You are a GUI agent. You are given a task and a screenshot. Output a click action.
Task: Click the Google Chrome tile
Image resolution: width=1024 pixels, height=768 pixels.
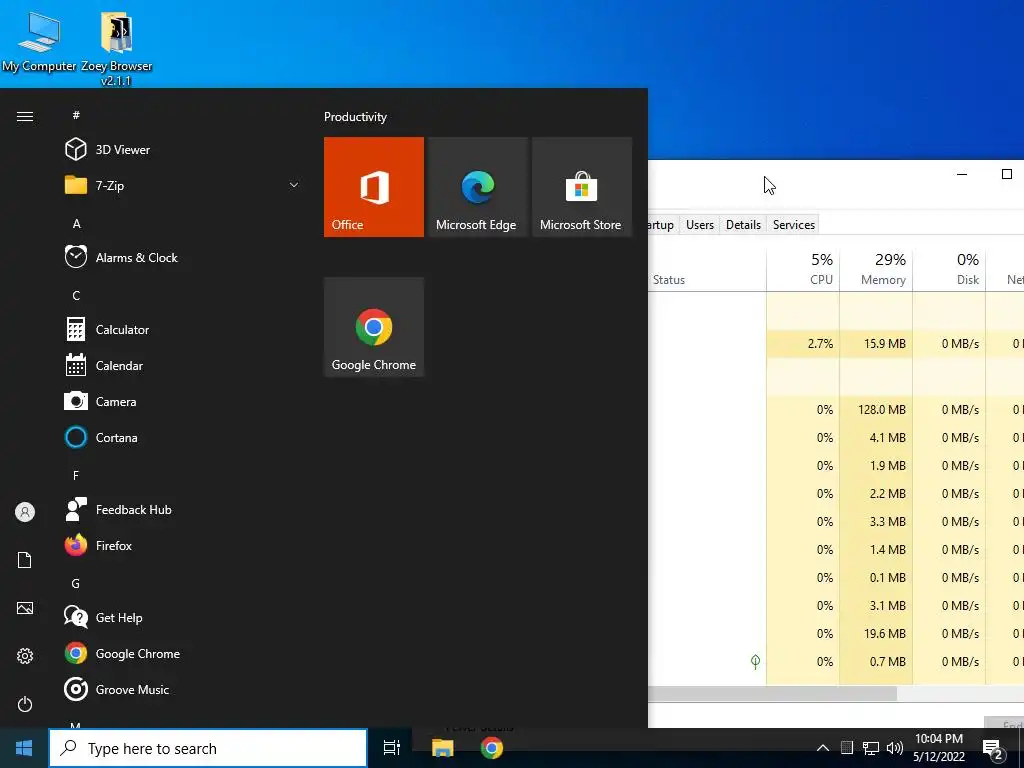coord(374,327)
